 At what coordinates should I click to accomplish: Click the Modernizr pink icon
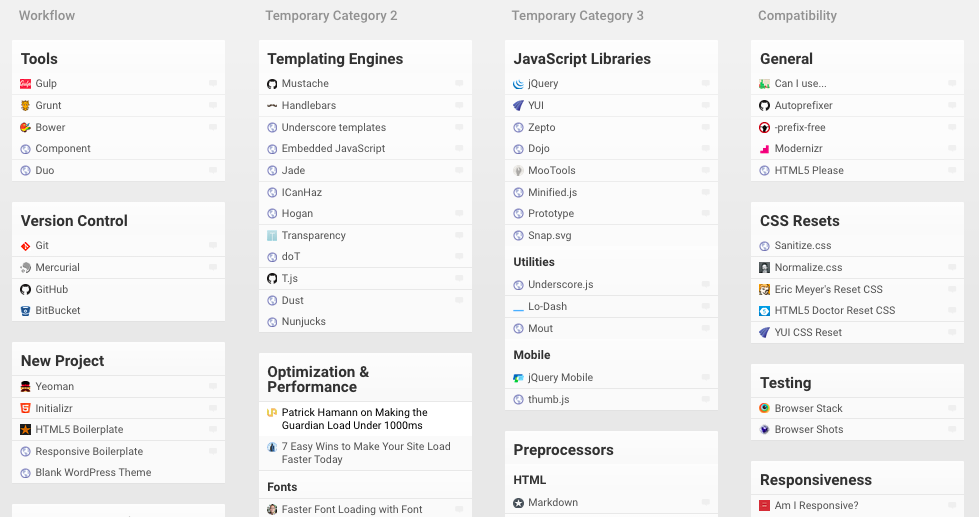[764, 149]
